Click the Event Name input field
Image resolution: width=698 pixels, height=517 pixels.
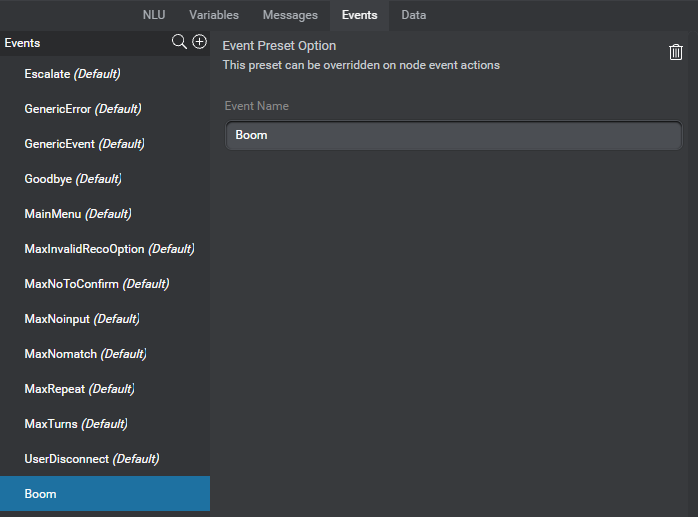[x=454, y=135]
